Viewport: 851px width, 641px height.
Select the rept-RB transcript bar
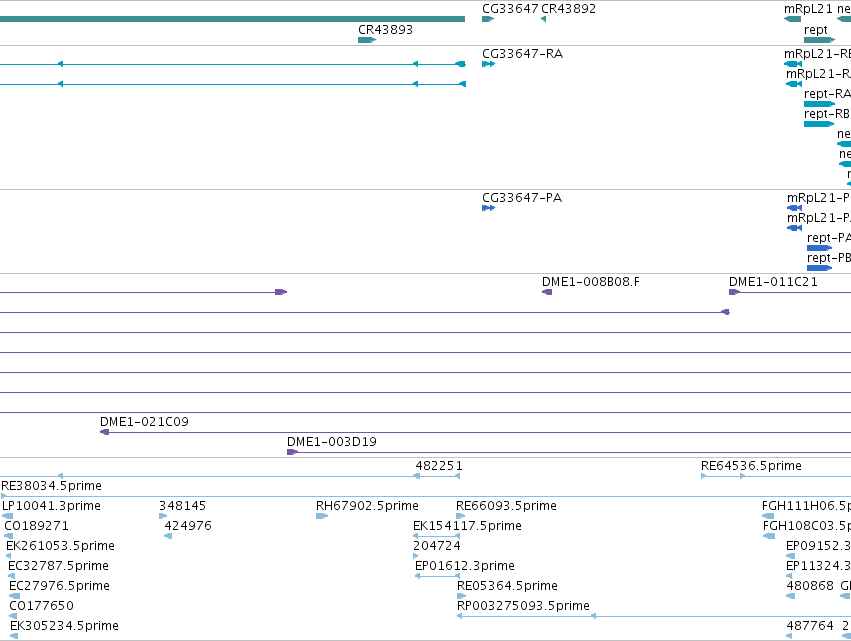point(819,124)
